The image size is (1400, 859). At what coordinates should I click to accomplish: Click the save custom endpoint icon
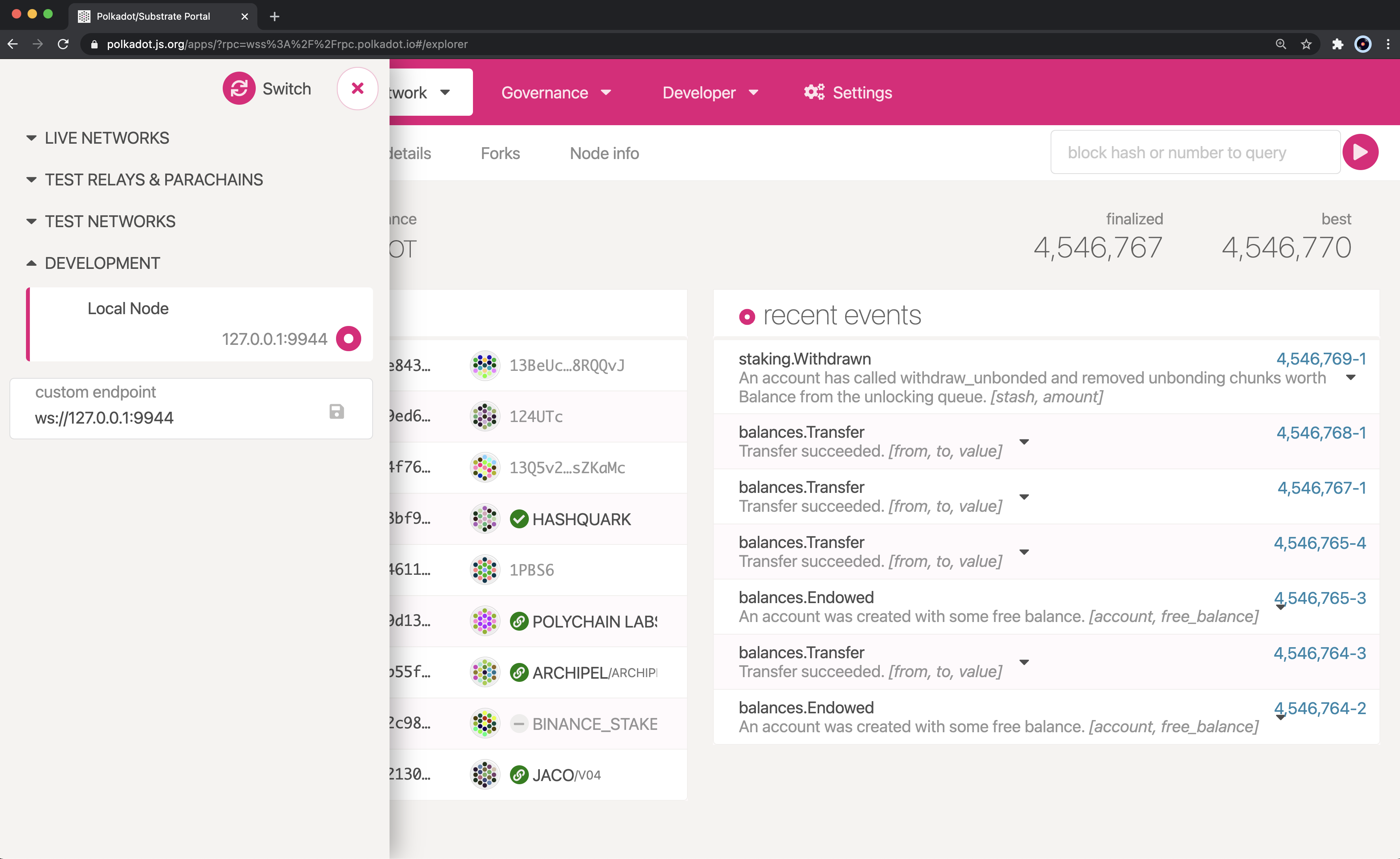(x=336, y=412)
